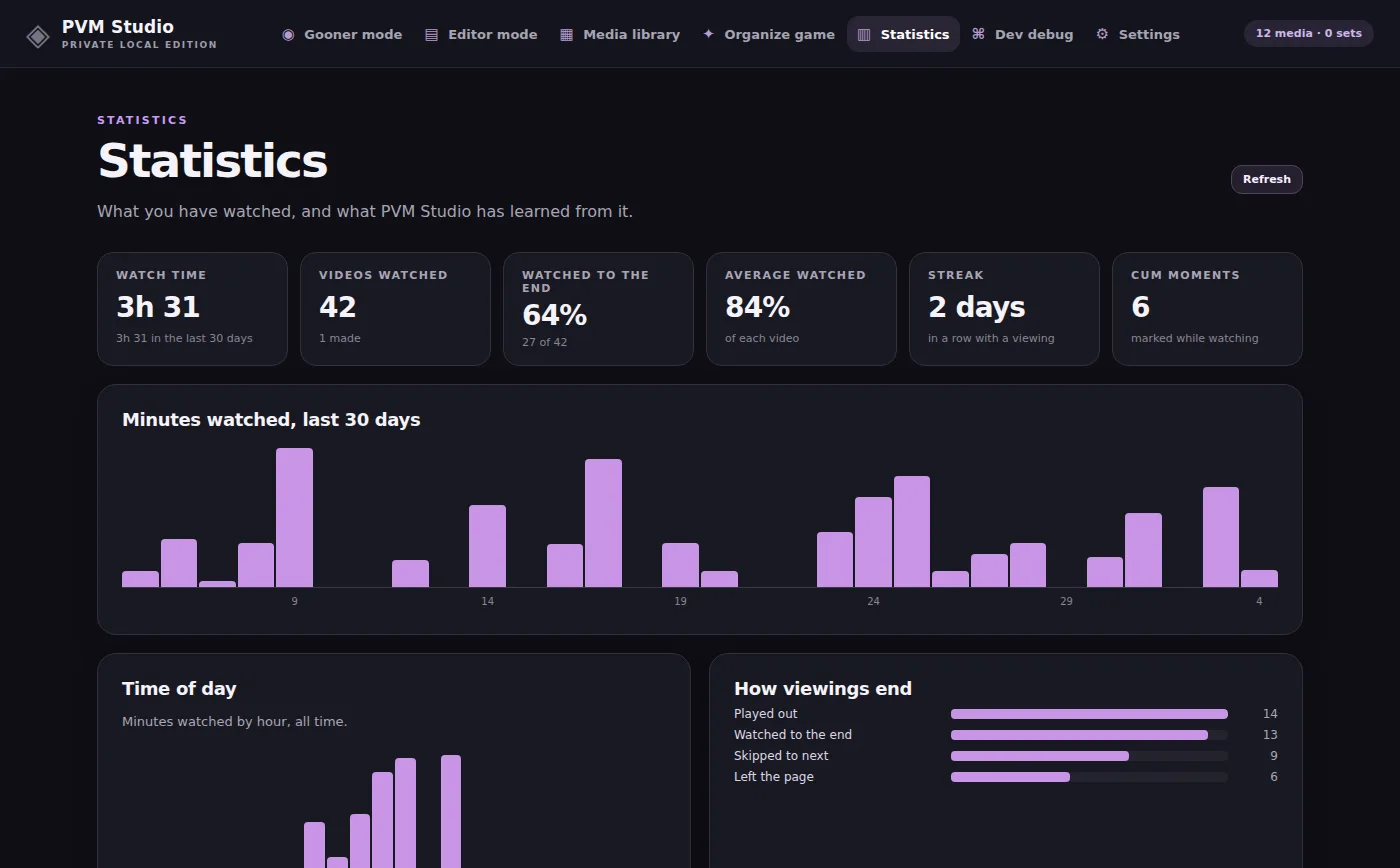This screenshot has height=868, width=1400.
Task: Click the Watched to the end progress bar
Action: click(1089, 735)
